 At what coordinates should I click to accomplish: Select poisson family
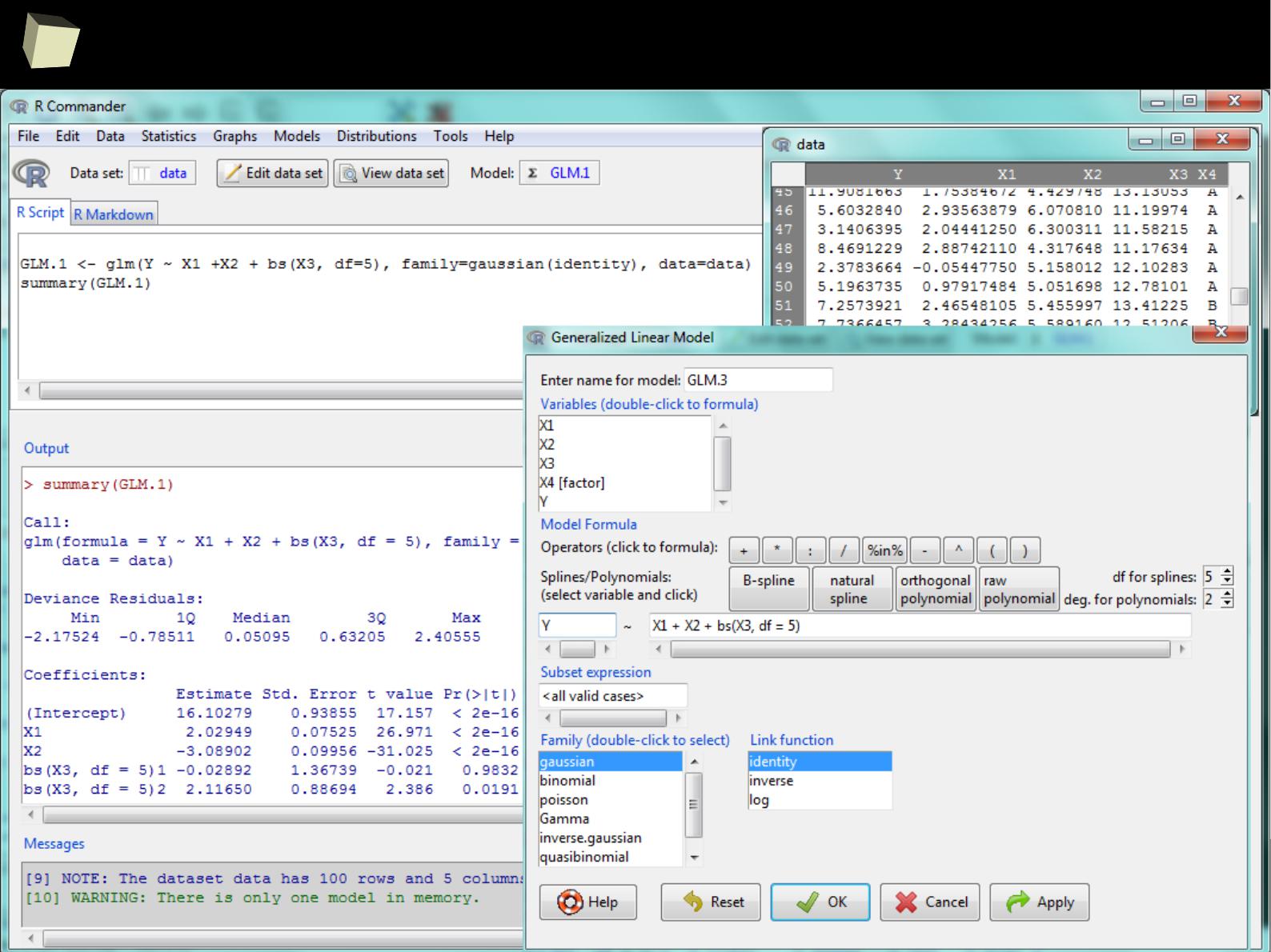(611, 800)
